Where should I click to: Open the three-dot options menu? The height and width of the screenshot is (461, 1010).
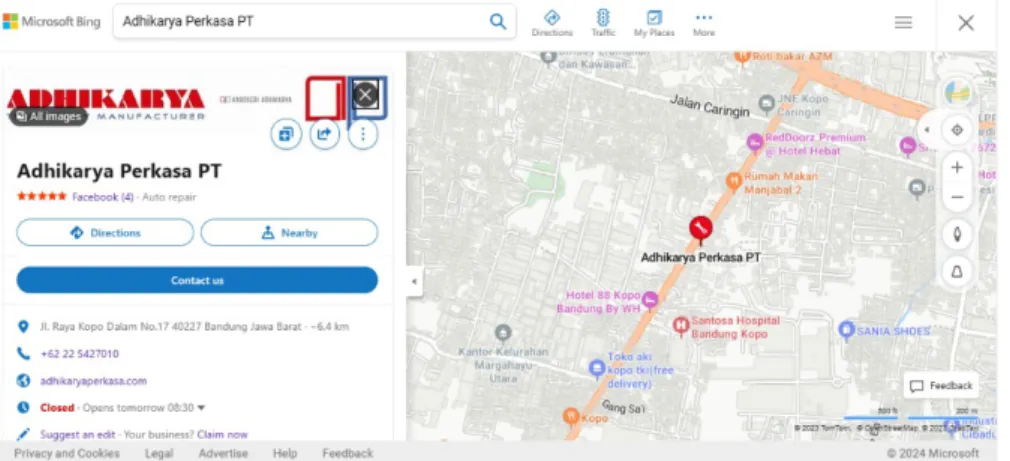(x=363, y=134)
